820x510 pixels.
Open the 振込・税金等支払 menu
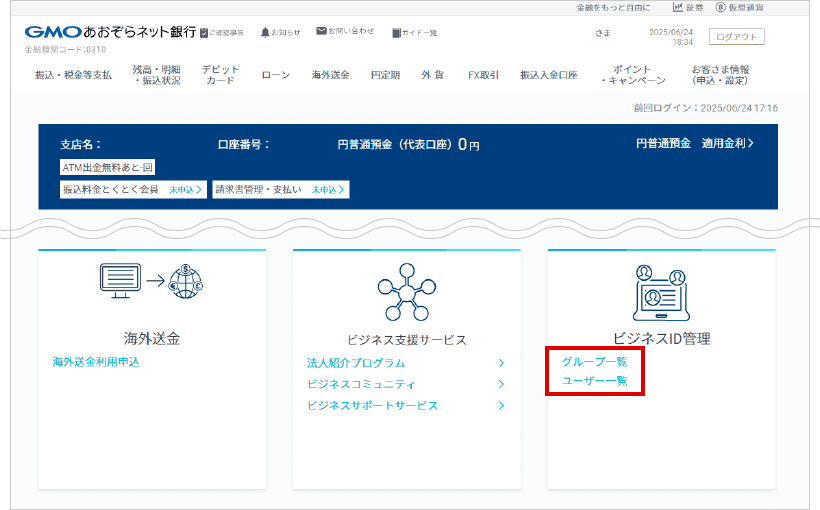73,75
